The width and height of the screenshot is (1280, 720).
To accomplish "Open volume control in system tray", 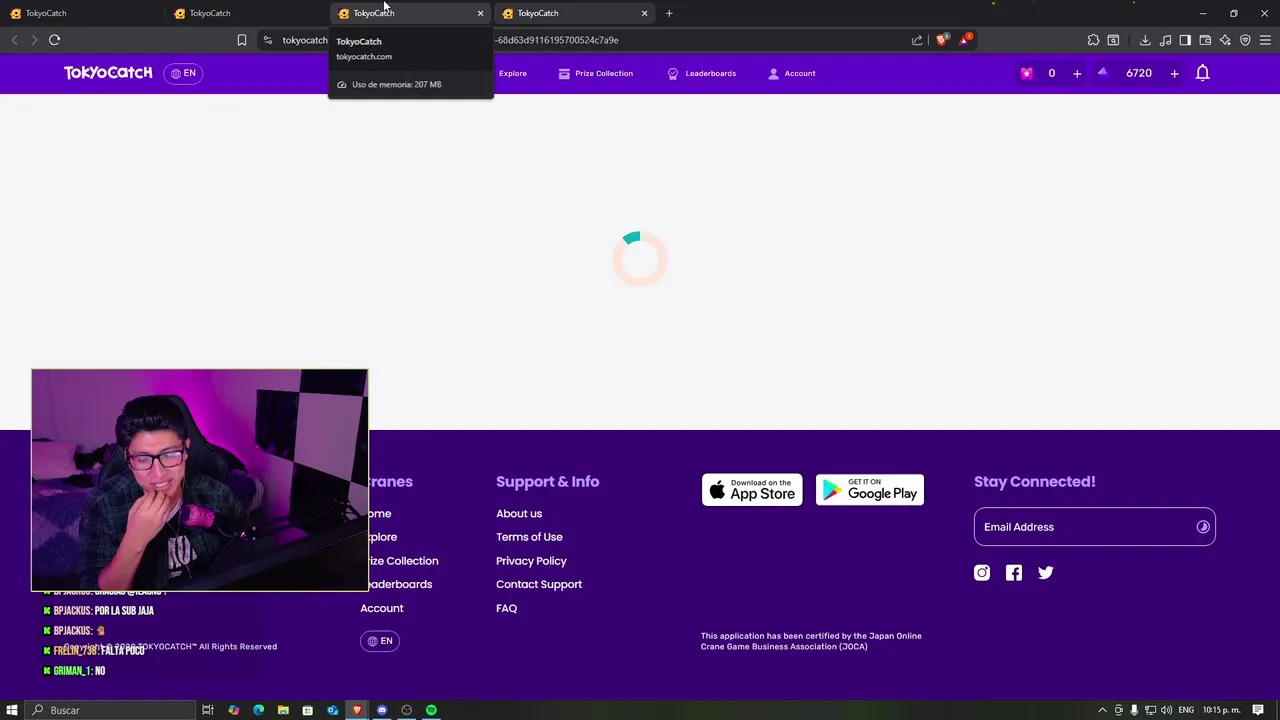I will tap(1166, 710).
